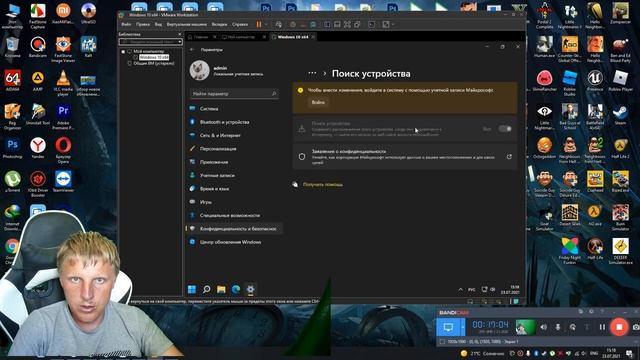Image resolution: width=640 pixels, height=360 pixels.
Task: Open Search on the guest taskbar
Action: (x=207, y=289)
